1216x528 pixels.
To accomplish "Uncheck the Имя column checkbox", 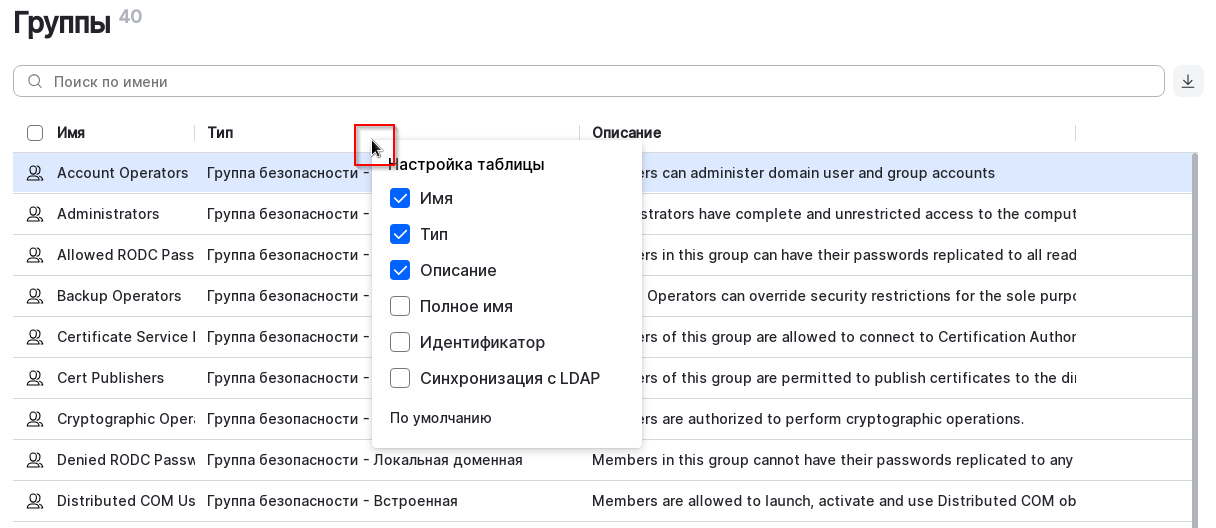I will click(400, 198).
